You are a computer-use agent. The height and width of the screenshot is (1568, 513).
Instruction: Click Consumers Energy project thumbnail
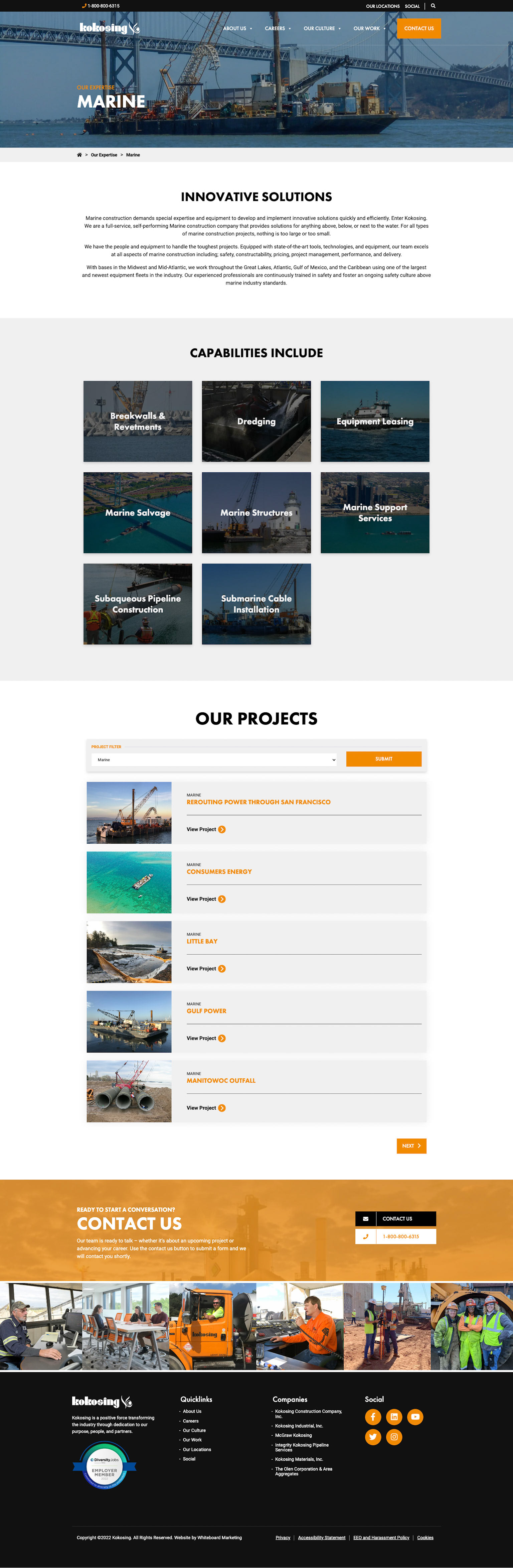129,882
